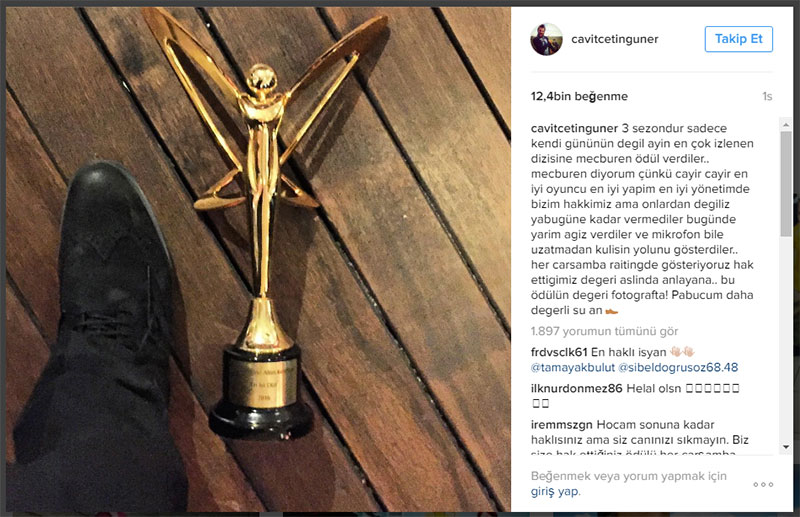Open cavitcetinguner username in header
This screenshot has height=517, width=800.
[615, 39]
